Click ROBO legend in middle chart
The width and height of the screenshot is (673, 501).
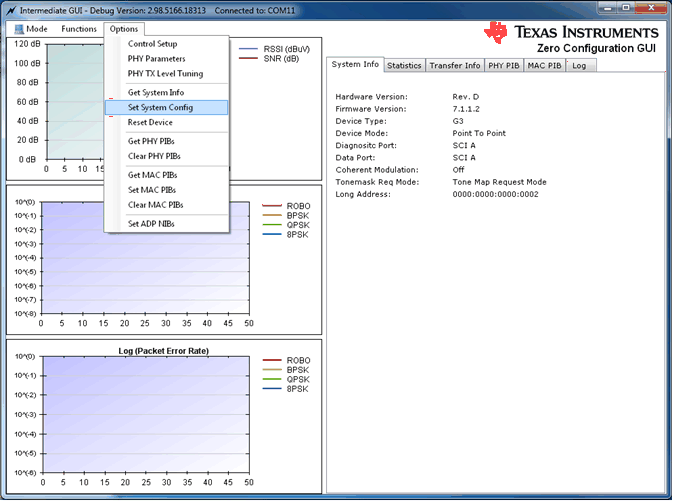click(x=286, y=206)
